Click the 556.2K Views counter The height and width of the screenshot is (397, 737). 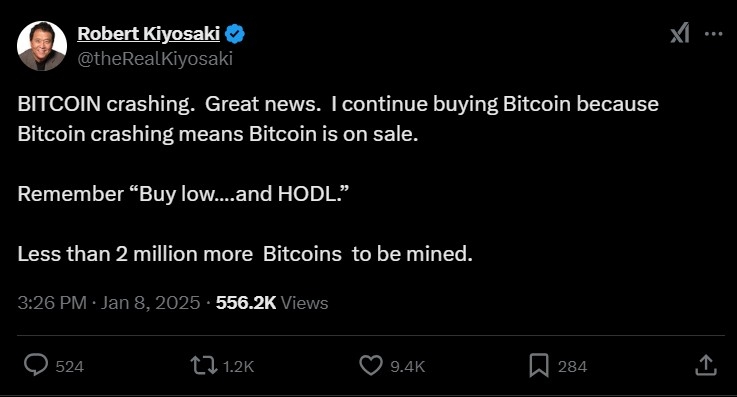click(x=272, y=303)
